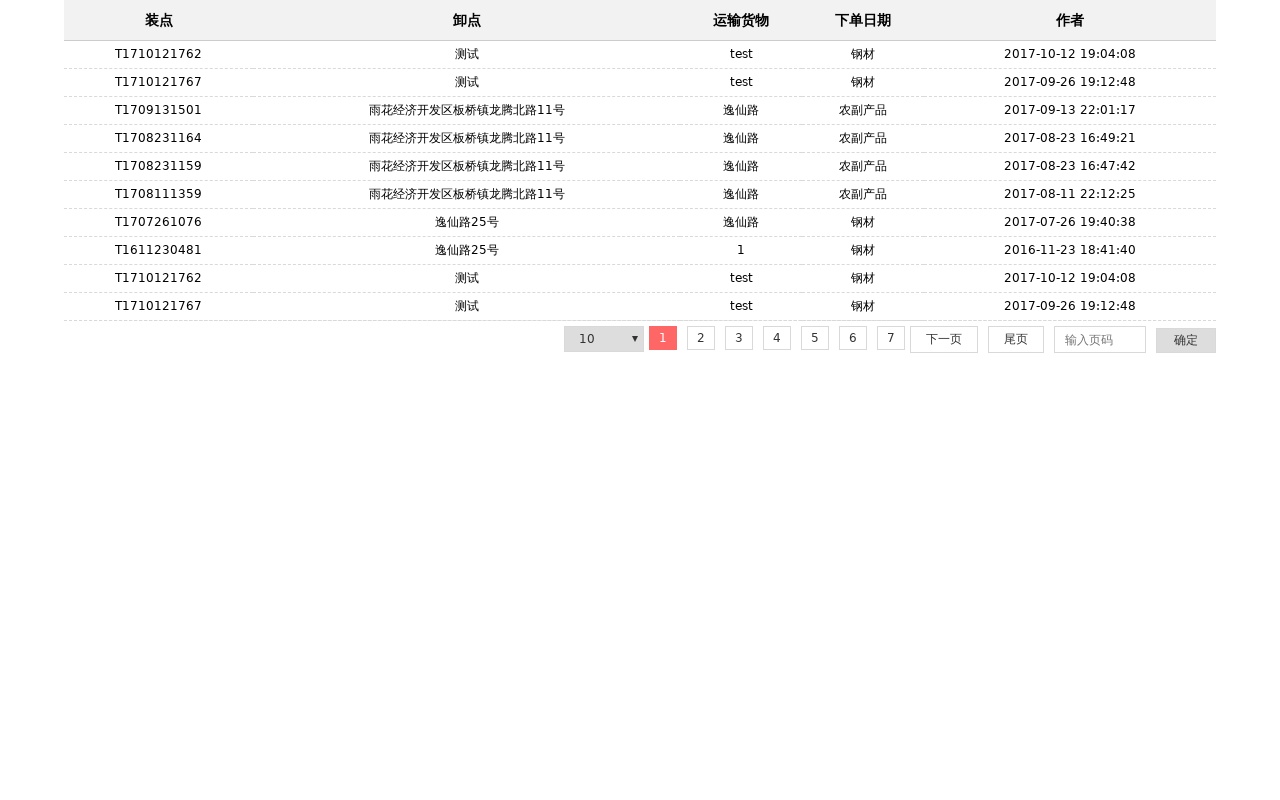1280x800 pixels.
Task: Go to page 6
Action: tap(853, 338)
